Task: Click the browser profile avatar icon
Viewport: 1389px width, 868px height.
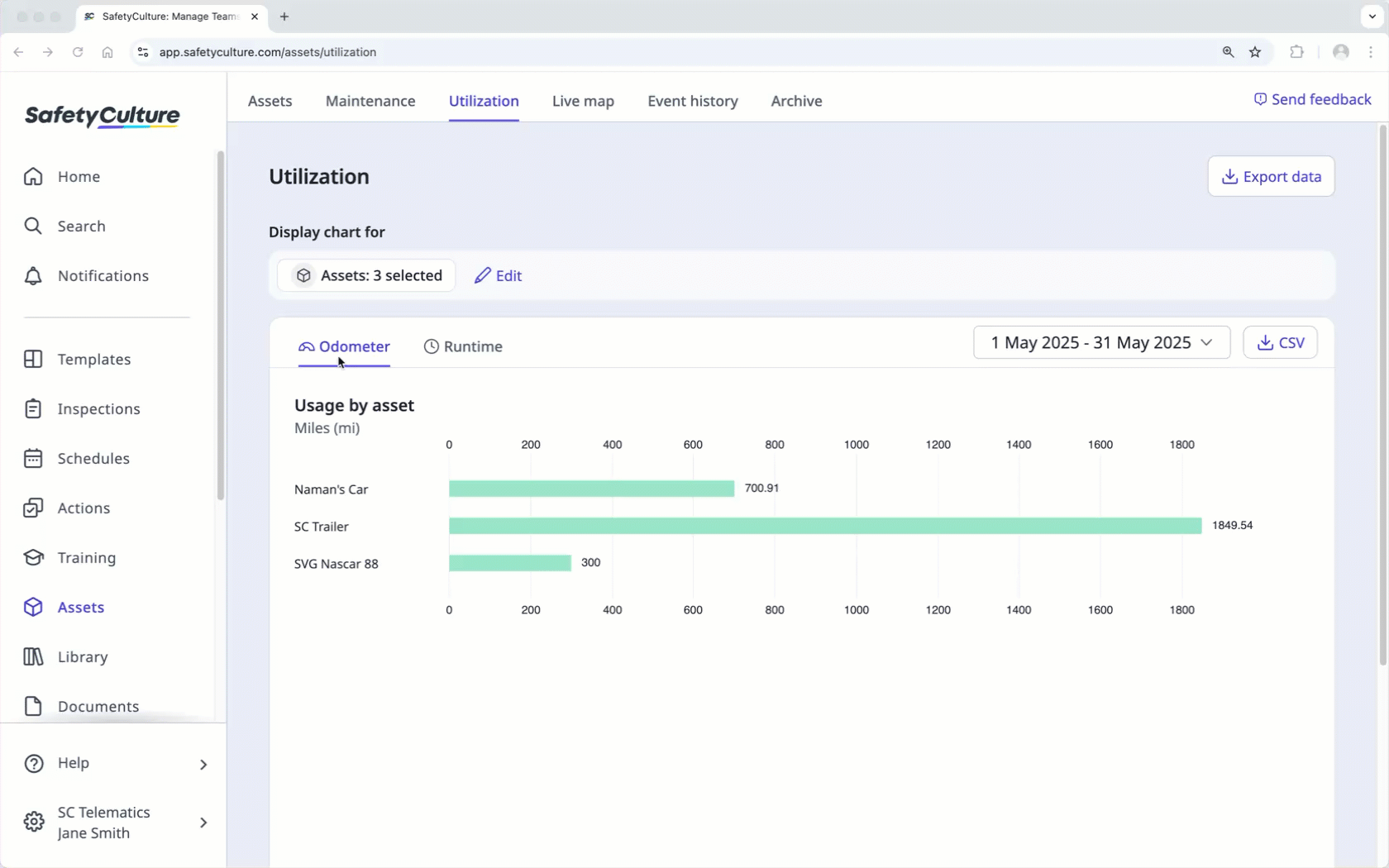Action: (x=1341, y=52)
